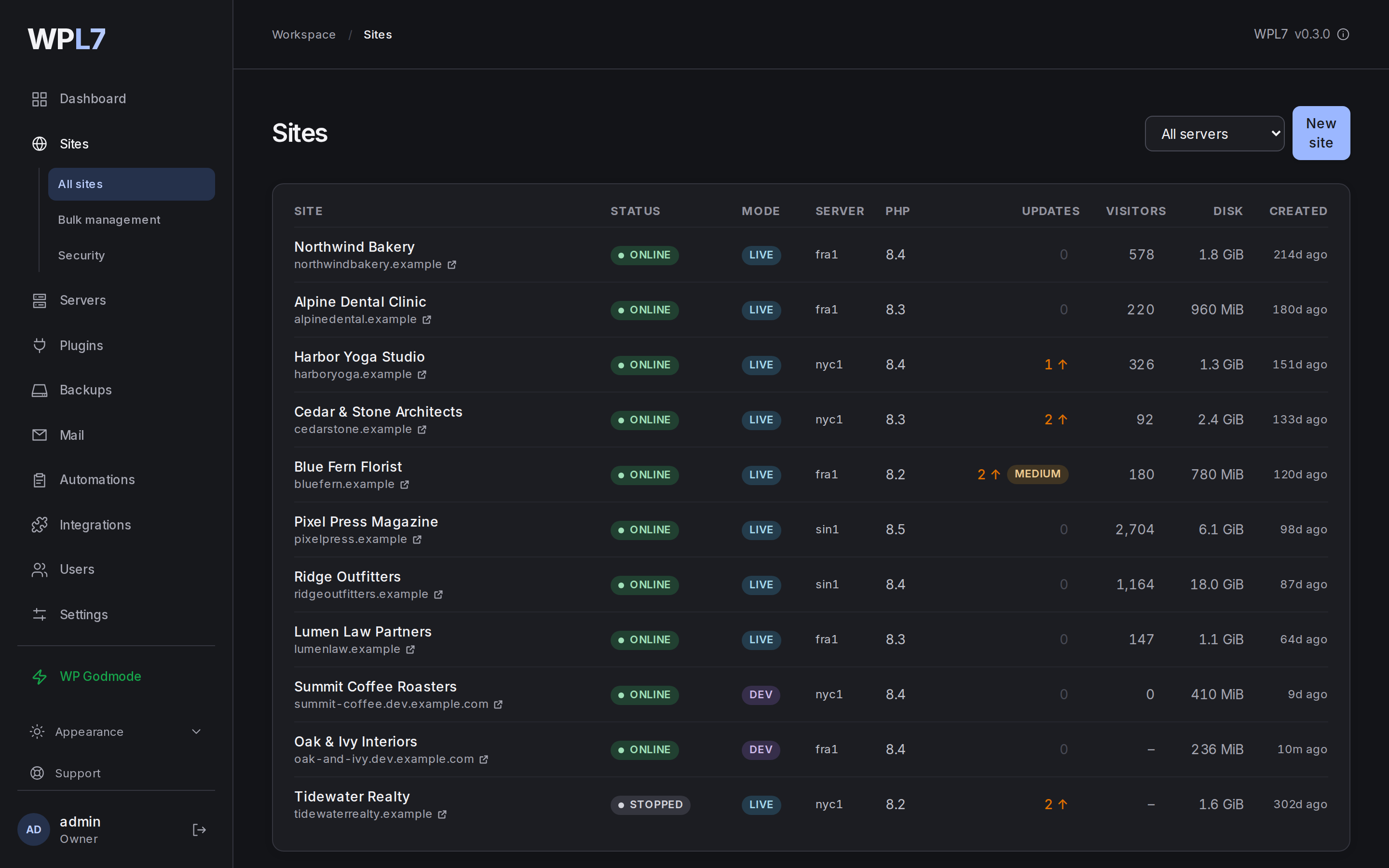Open northwindbakery.example external link icon
Image resolution: width=1389 pixels, height=868 pixels.
452,265
